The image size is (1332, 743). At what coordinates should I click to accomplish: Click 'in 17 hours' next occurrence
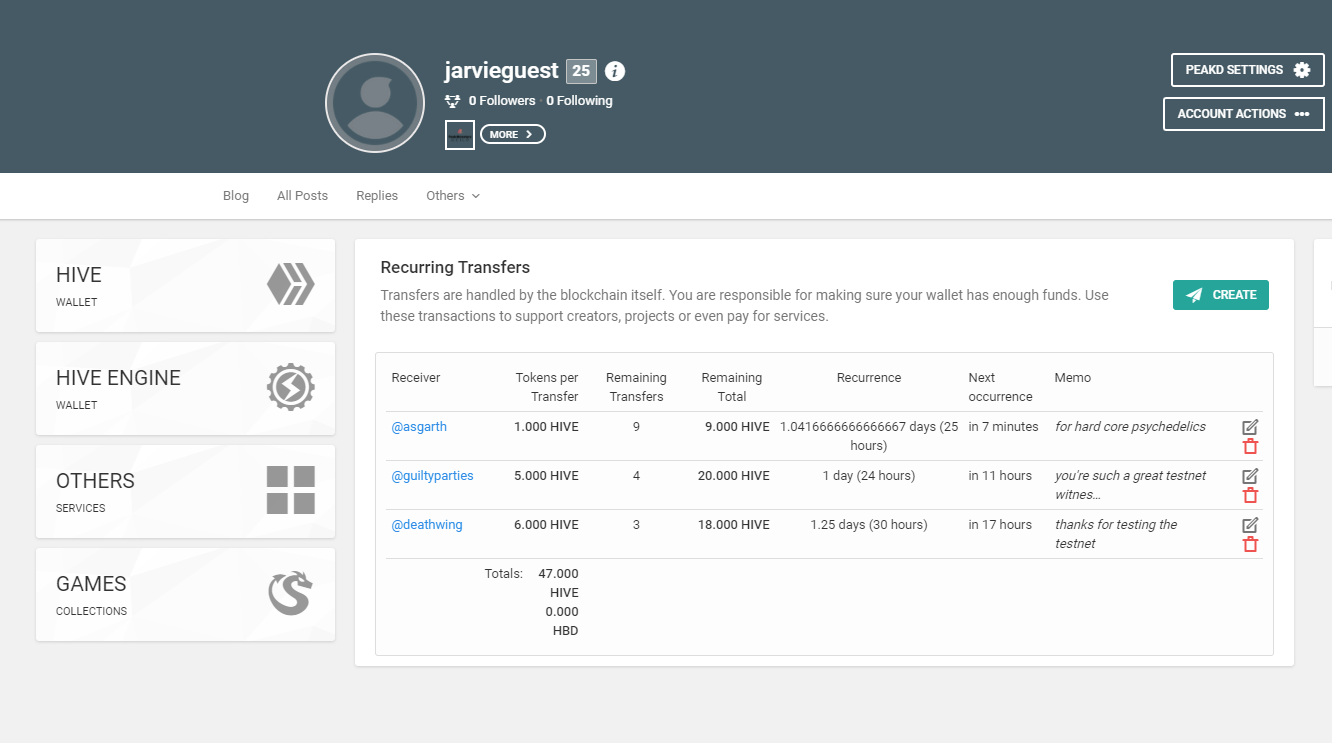1000,525
